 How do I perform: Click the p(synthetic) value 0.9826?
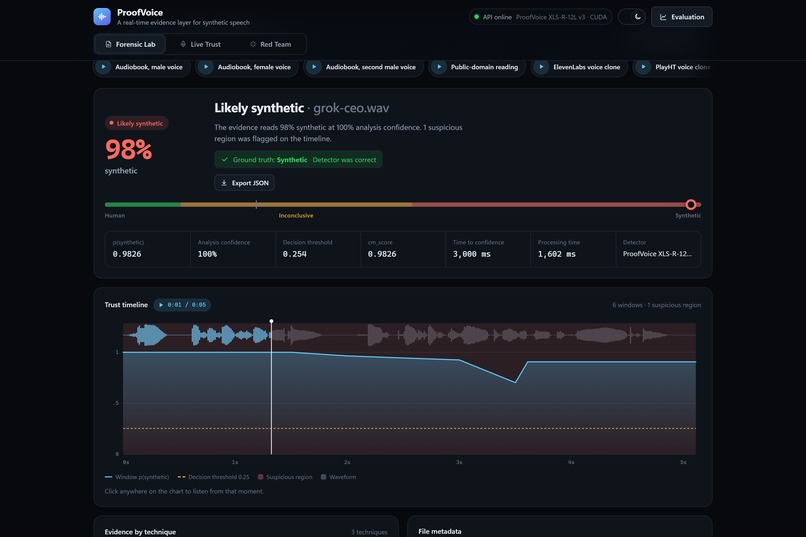pyautogui.click(x=127, y=254)
